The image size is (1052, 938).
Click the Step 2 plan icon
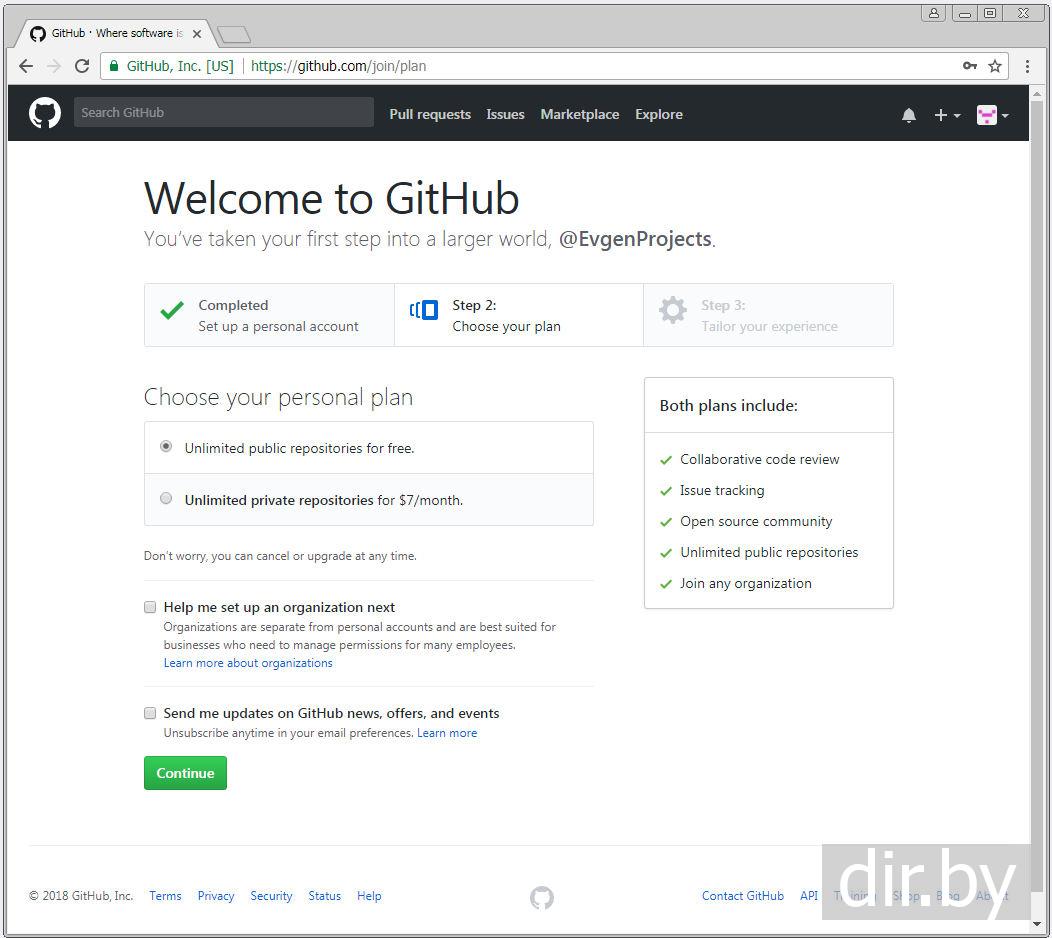(424, 310)
